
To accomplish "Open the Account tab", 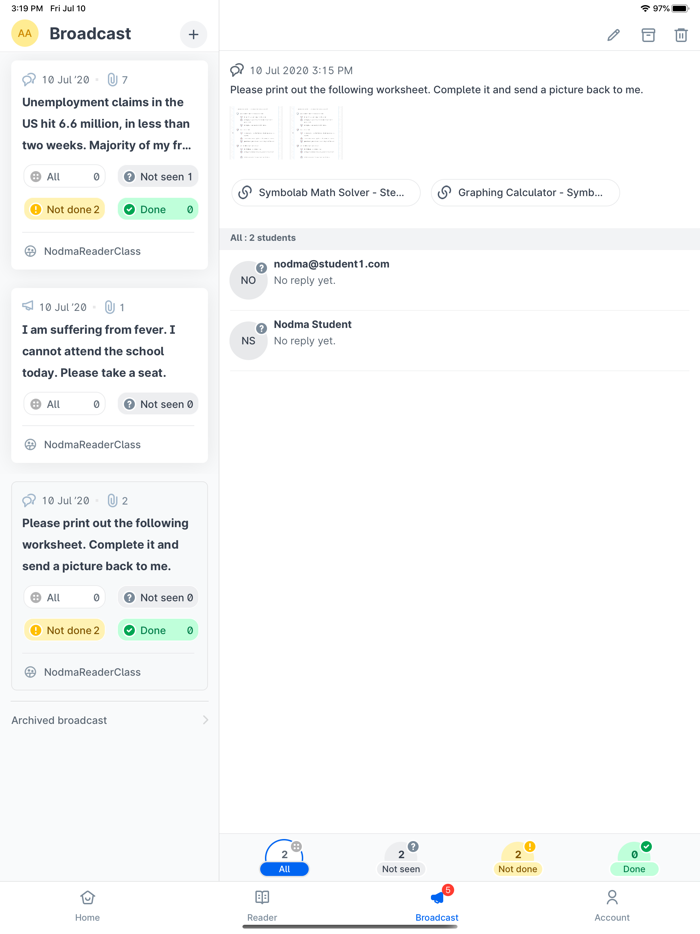I will coord(612,905).
